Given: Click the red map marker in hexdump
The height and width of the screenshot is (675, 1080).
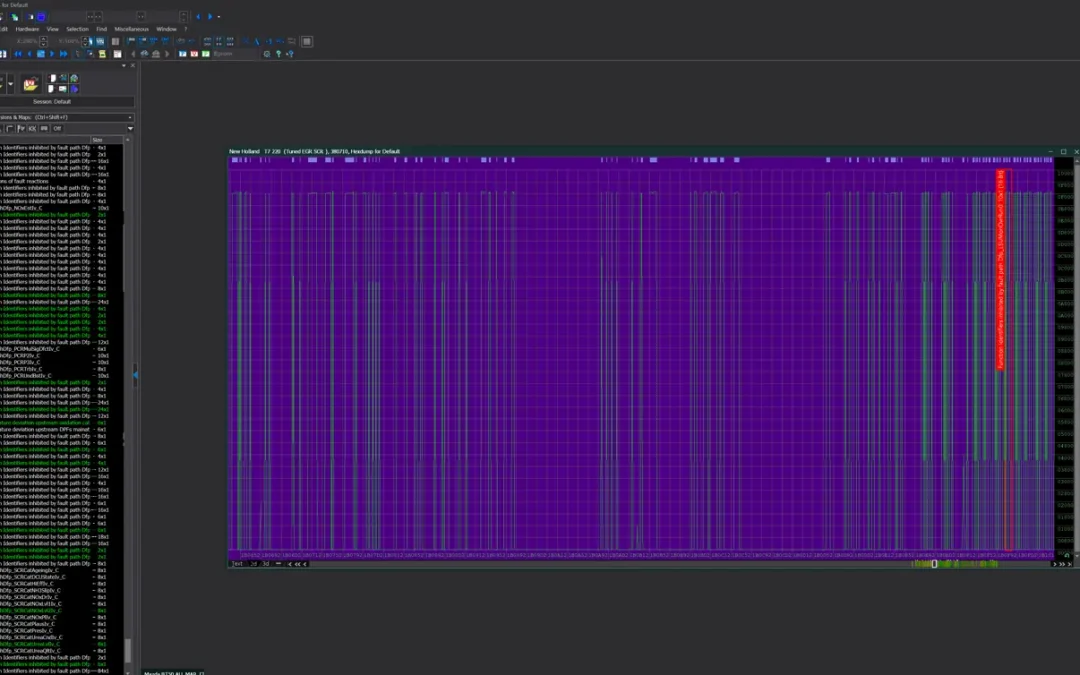Looking at the screenshot, I should [x=1001, y=270].
